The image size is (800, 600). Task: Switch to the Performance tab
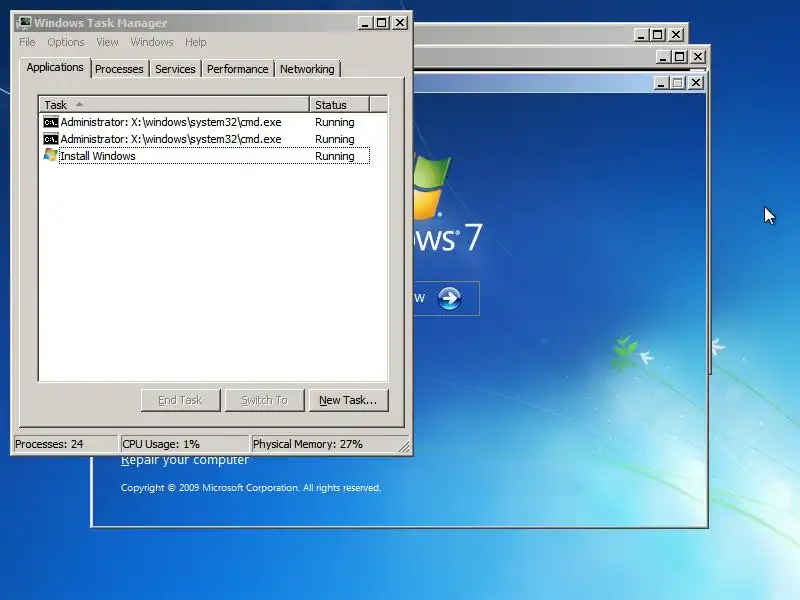point(237,69)
